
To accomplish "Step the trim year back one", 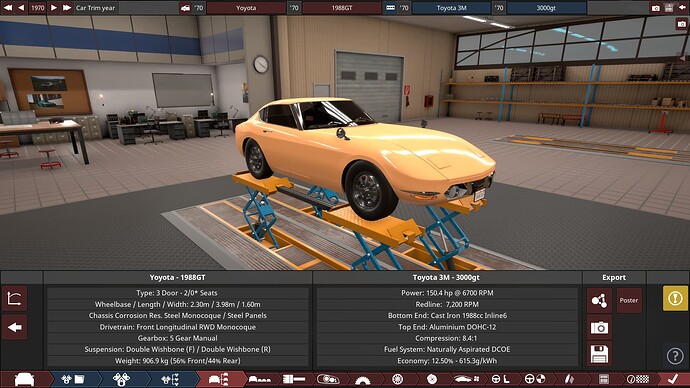I will click(x=21, y=7).
